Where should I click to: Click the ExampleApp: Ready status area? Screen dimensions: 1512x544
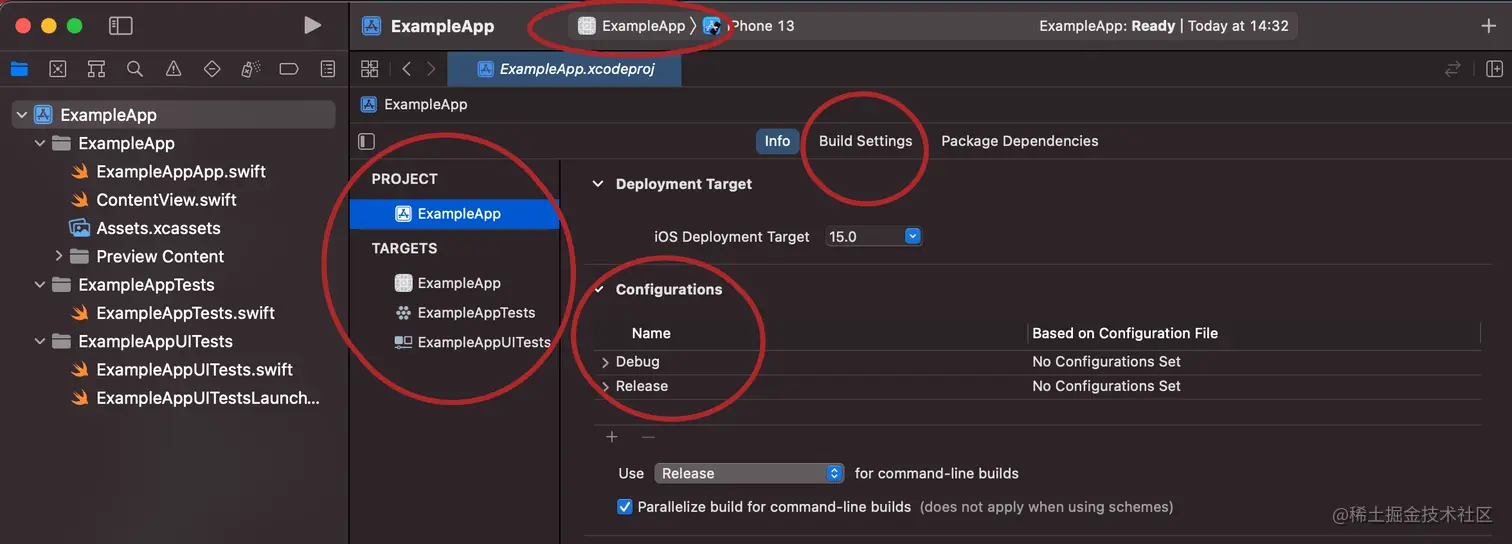point(1164,26)
